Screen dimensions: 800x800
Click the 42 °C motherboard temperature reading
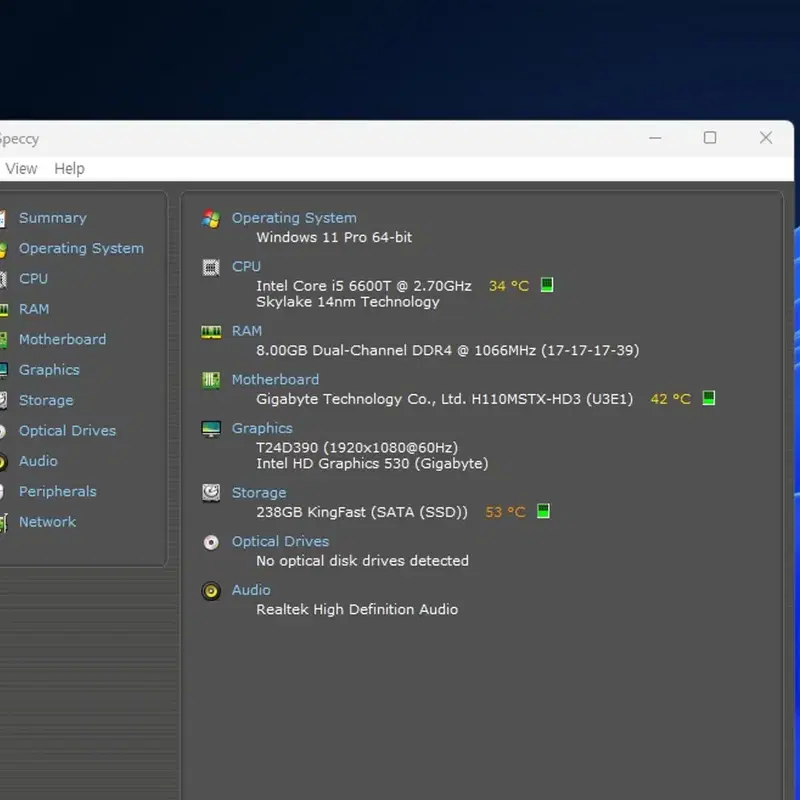670,399
